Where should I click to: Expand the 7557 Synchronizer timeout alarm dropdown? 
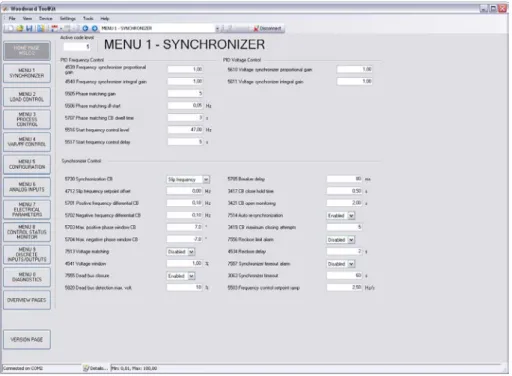(x=351, y=264)
